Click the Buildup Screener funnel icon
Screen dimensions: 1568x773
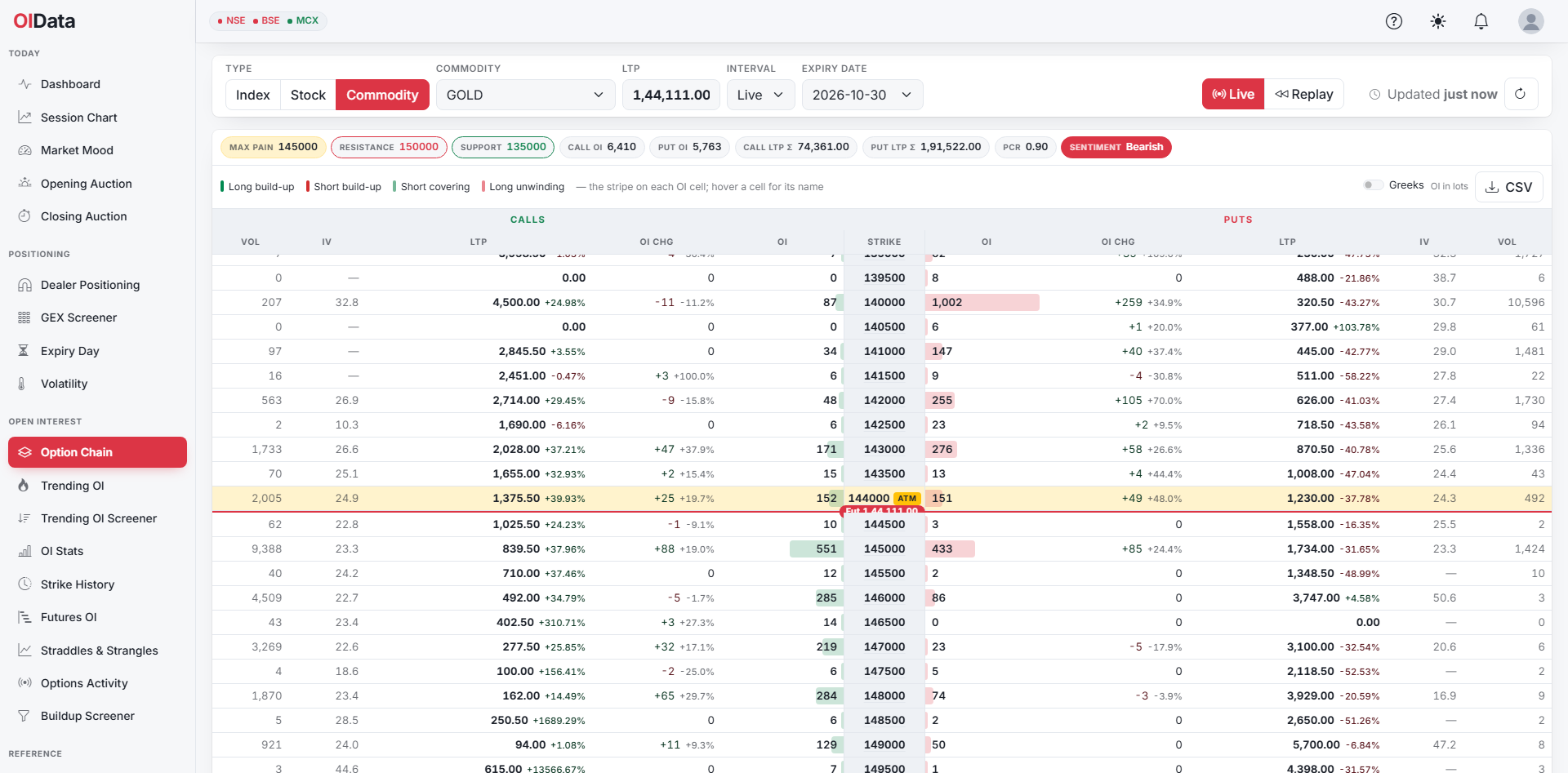tap(24, 716)
